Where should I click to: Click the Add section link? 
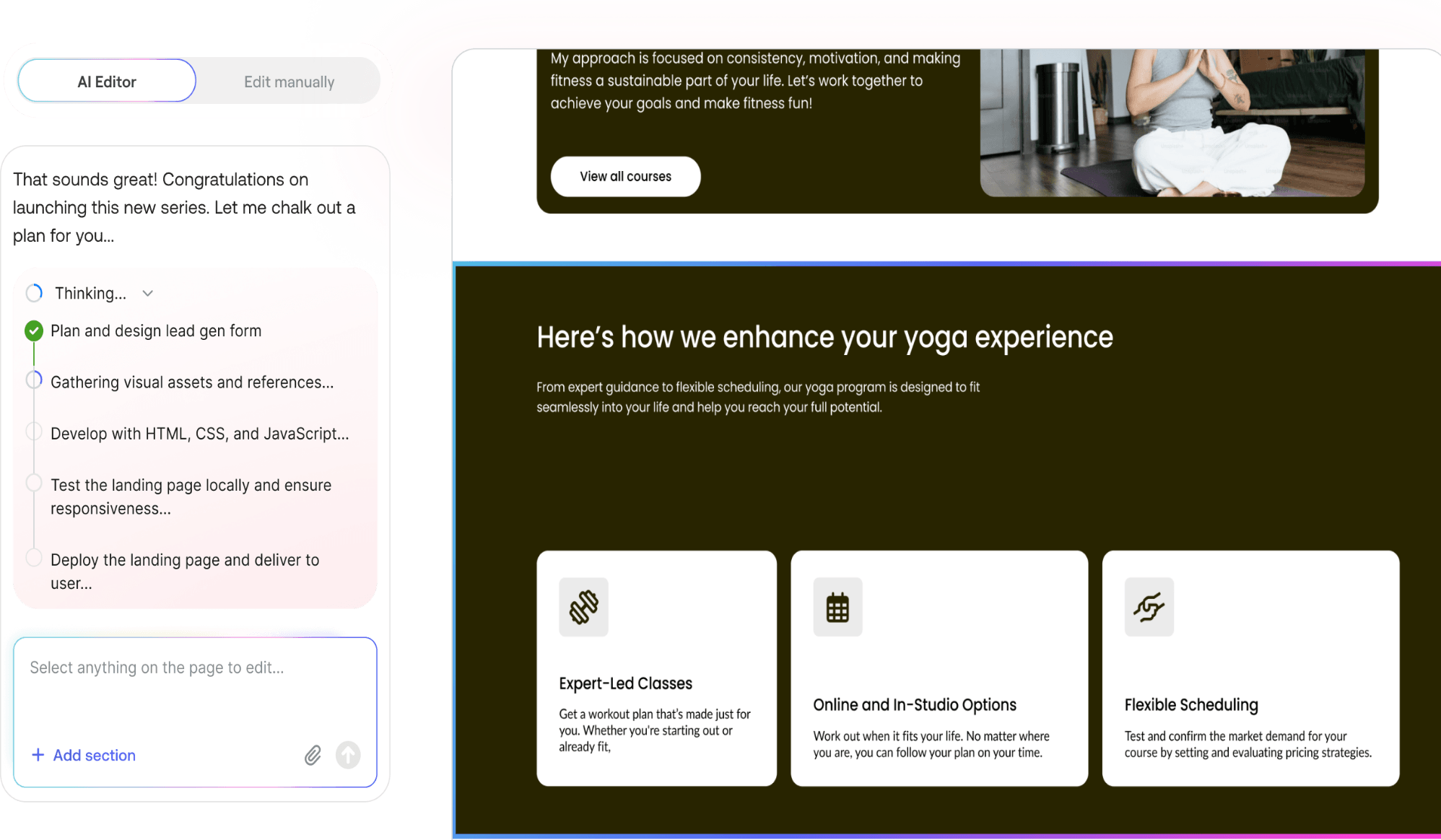(x=95, y=755)
